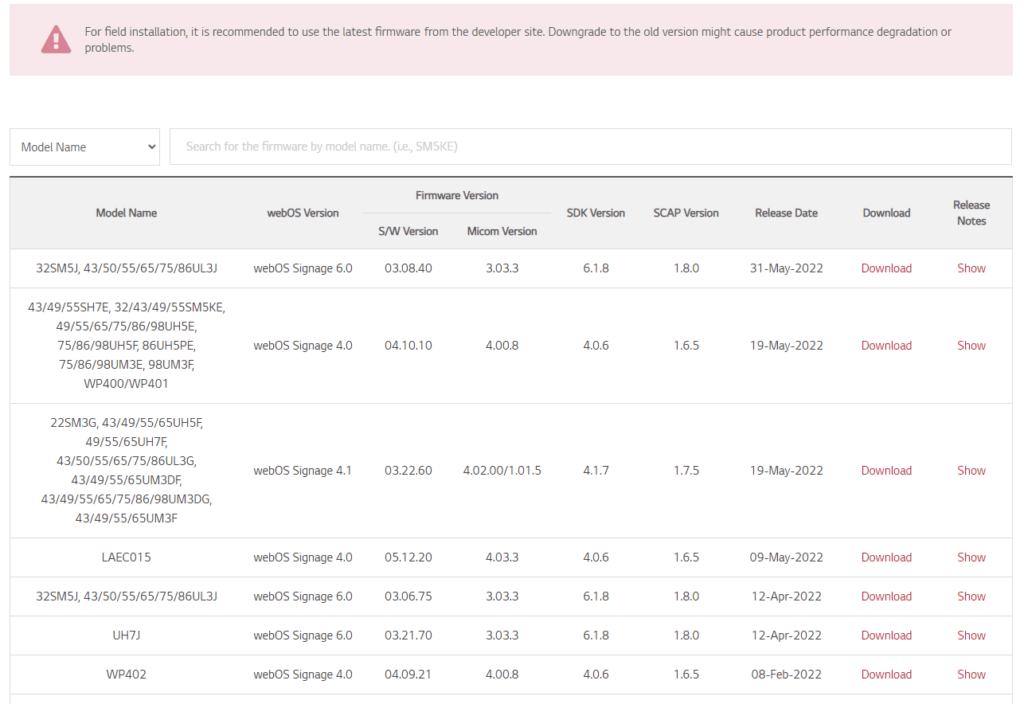The height and width of the screenshot is (704, 1024).
Task: Download the UH7J firmware
Action: coord(886,636)
